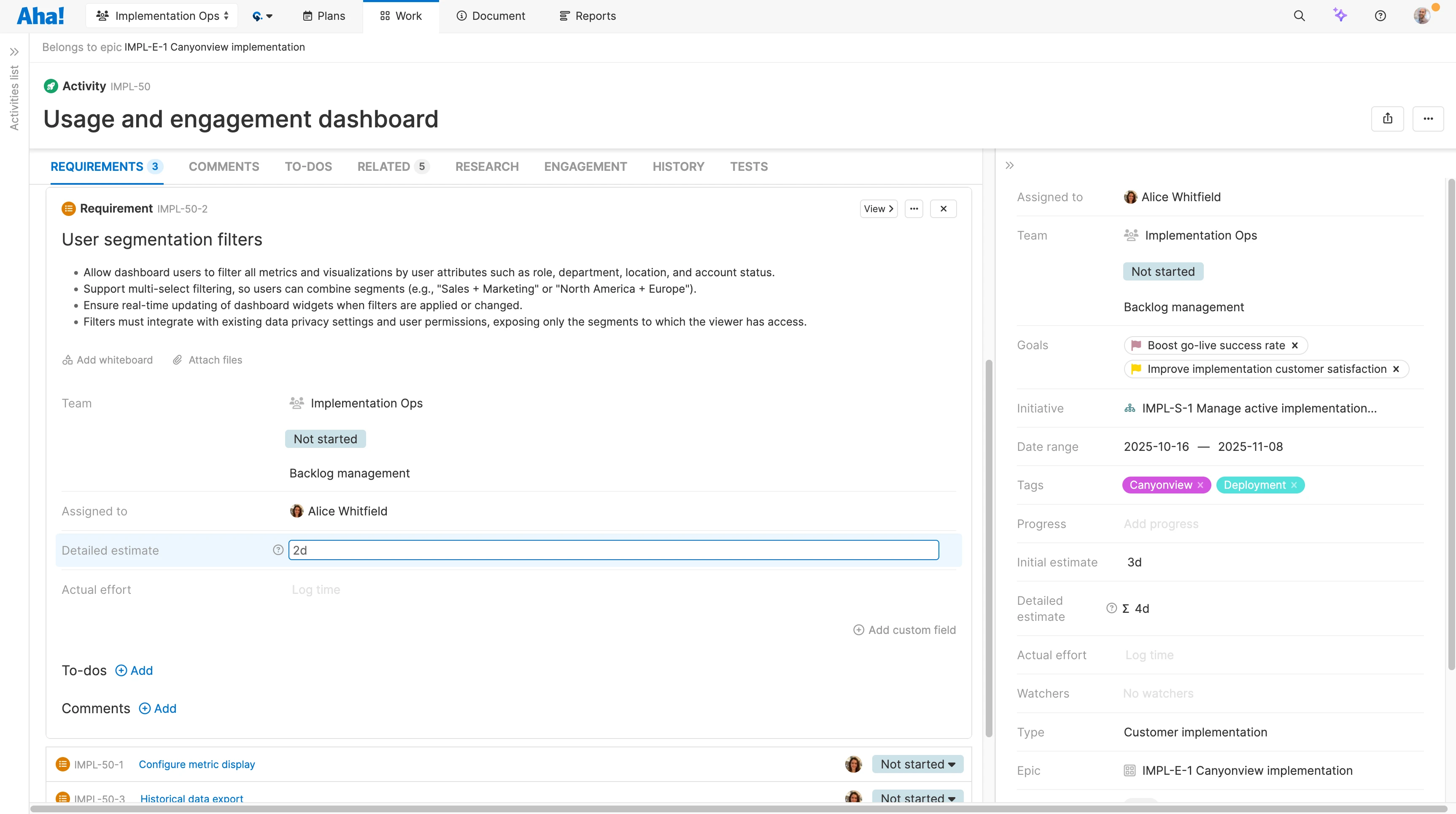The width and height of the screenshot is (1456, 814).
Task: Click the Detailed estimate help icon
Action: click(x=278, y=550)
